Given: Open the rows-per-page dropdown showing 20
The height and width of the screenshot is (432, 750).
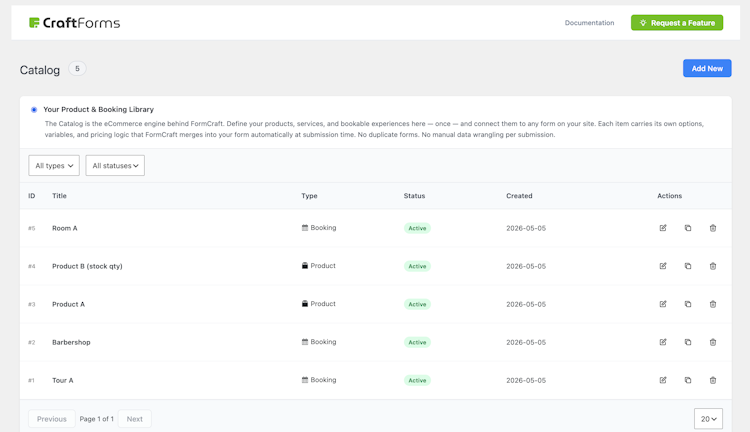Looking at the screenshot, I should 708,419.
